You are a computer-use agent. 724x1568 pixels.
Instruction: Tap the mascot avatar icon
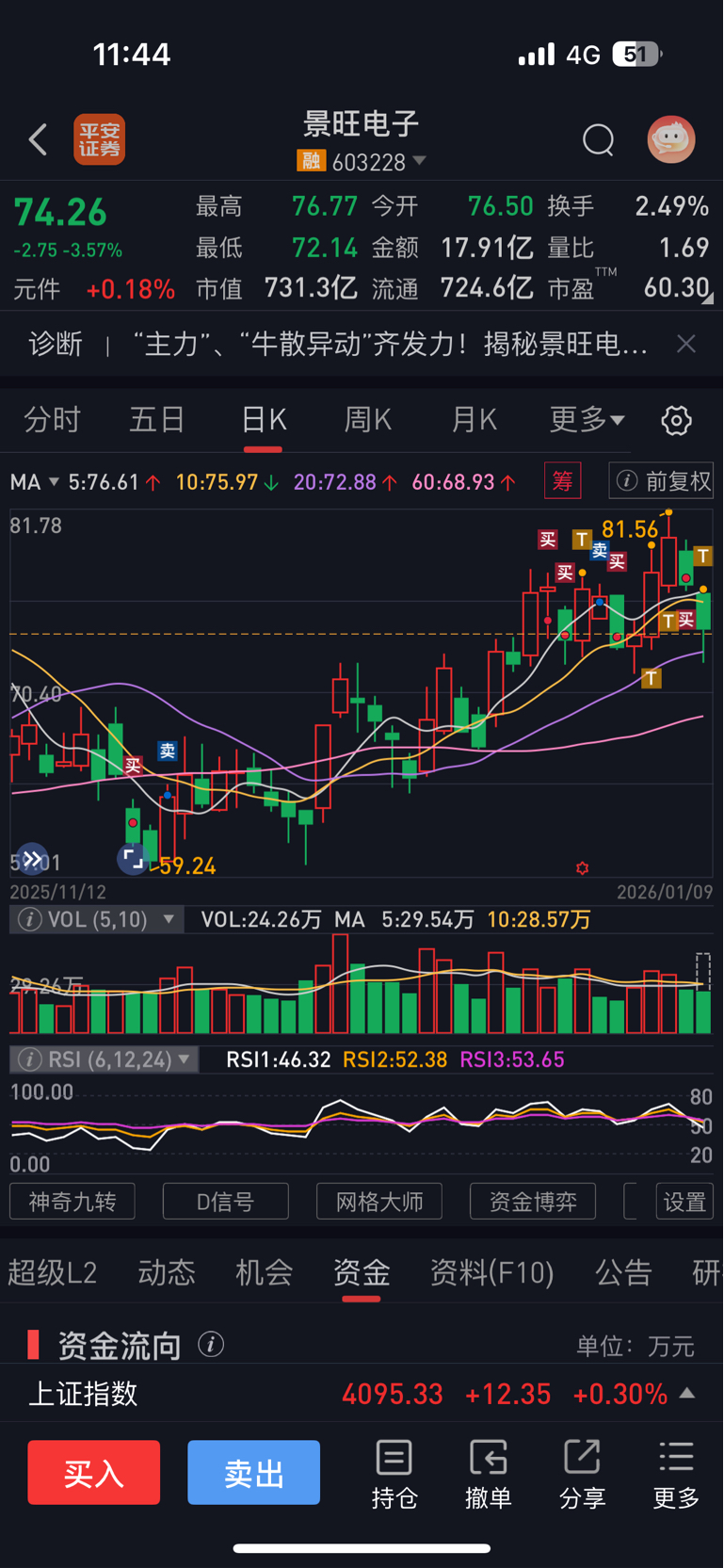pyautogui.click(x=671, y=139)
